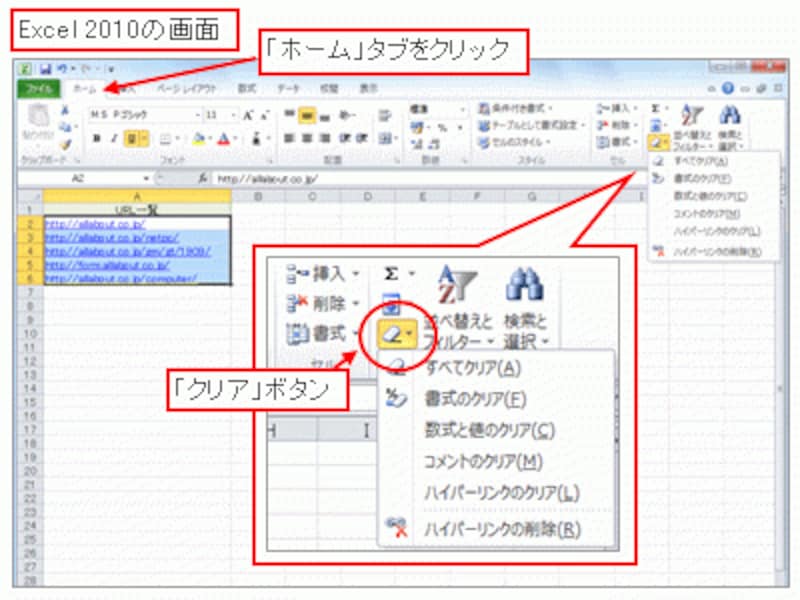The image size is (800, 600).
Task: Open the テーブルとして書式設定 dropdown
Action: (x=531, y=126)
